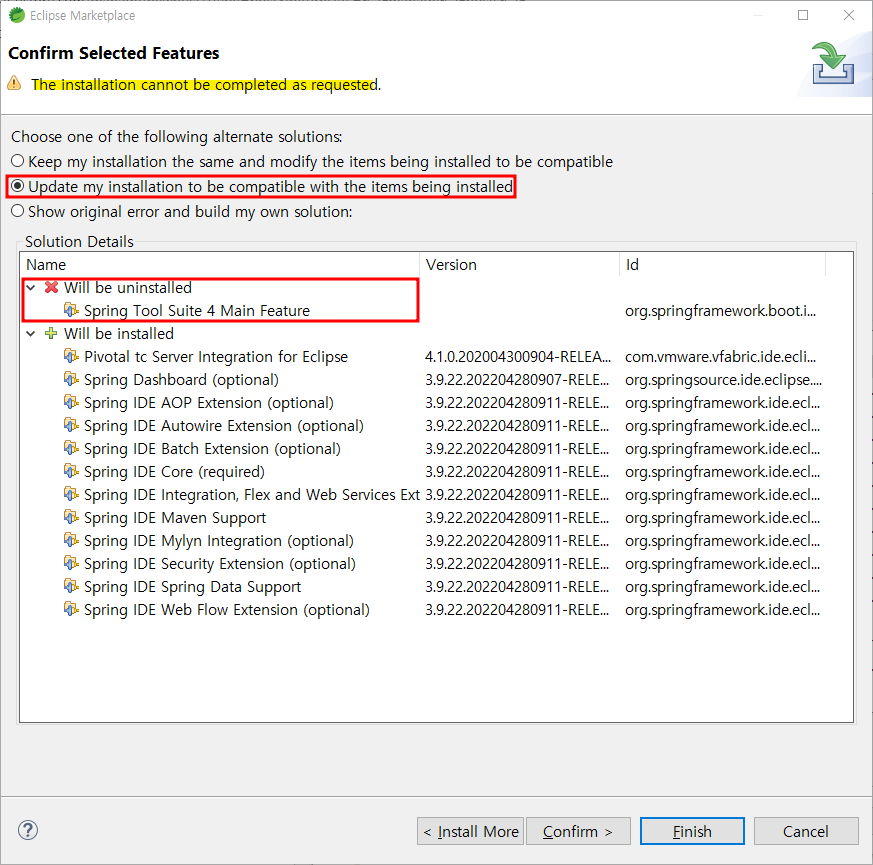Click the Spring IDE Autowire Extension icon
873x865 pixels.
click(71, 425)
